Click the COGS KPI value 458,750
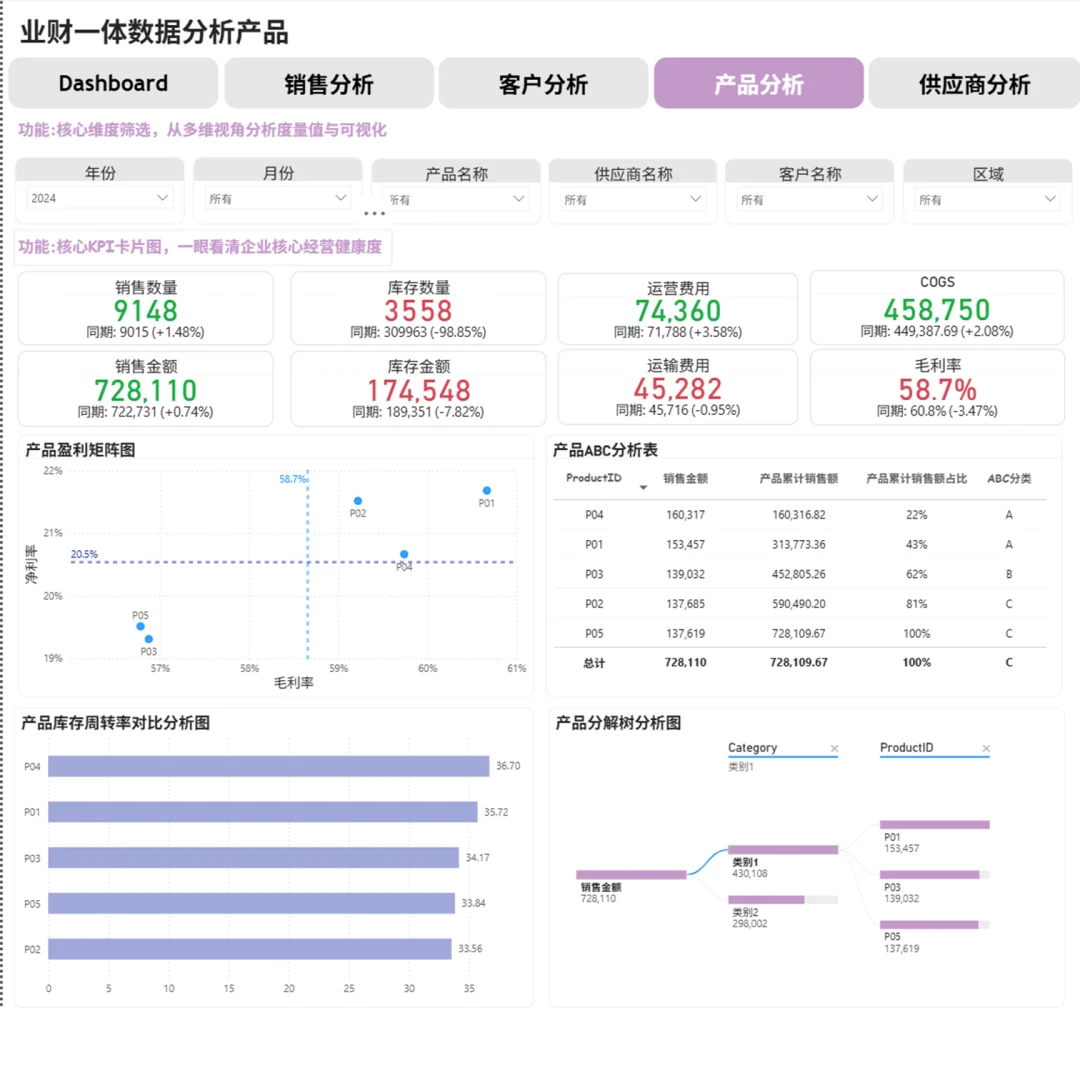The width and height of the screenshot is (1080, 1080). pyautogui.click(x=937, y=310)
